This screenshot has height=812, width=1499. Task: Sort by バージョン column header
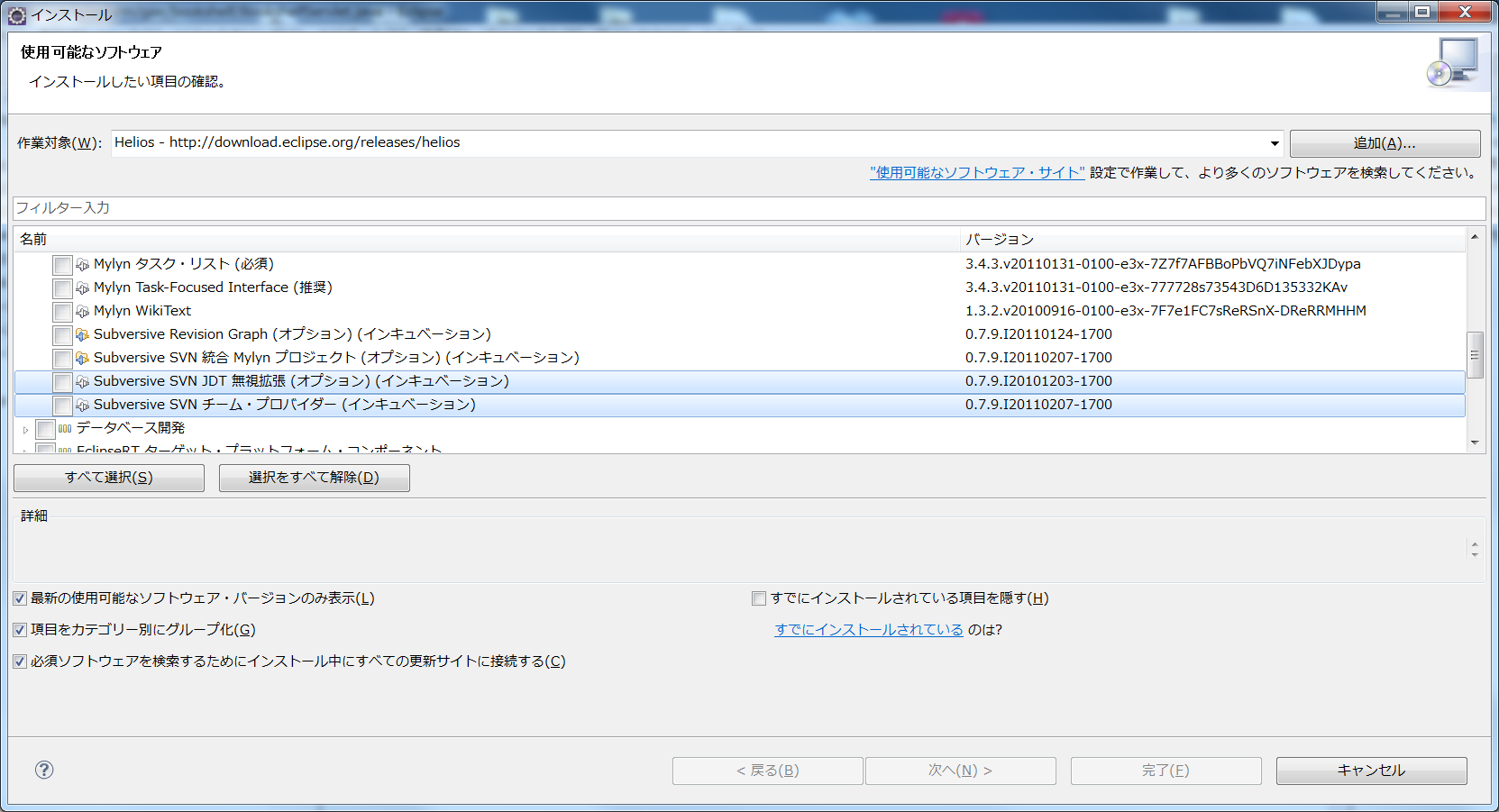point(1213,240)
